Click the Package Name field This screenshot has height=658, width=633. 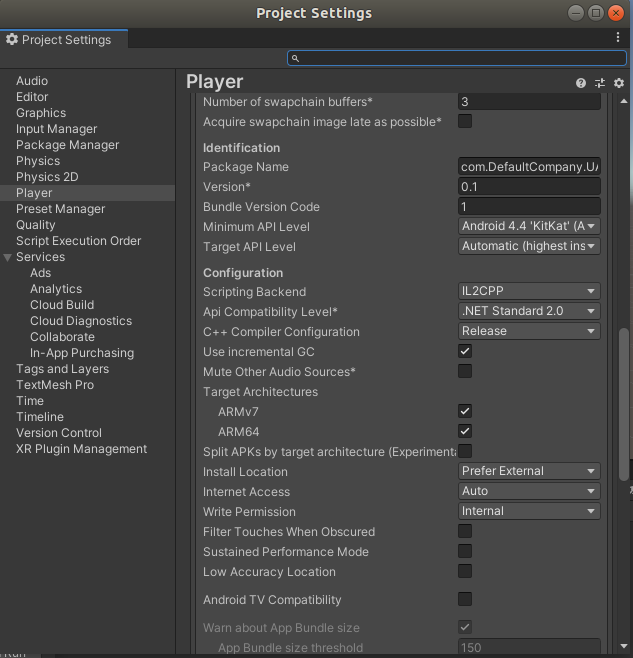[x=529, y=167]
